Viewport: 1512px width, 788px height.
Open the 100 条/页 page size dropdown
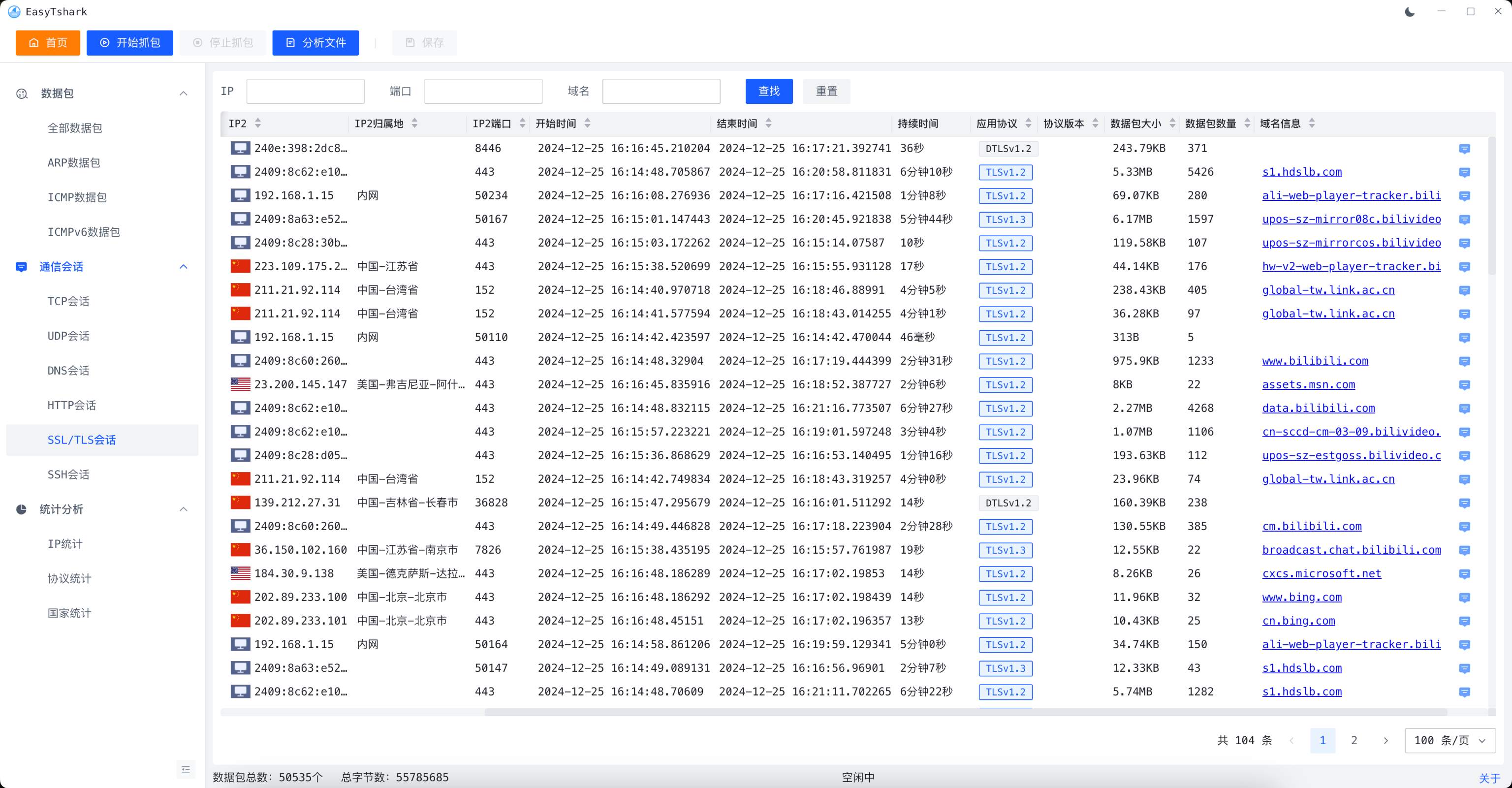pyautogui.click(x=1450, y=740)
